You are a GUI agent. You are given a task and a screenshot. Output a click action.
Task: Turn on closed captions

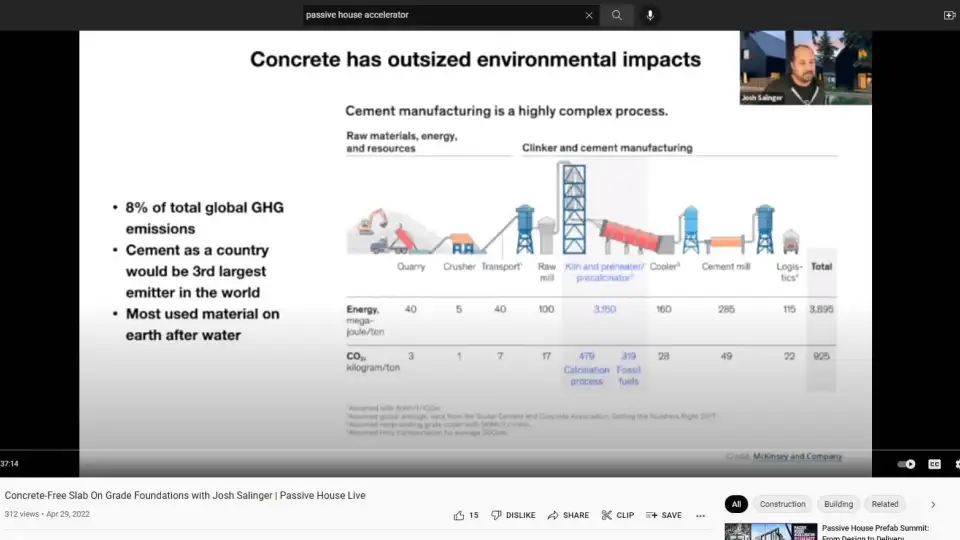(934, 464)
